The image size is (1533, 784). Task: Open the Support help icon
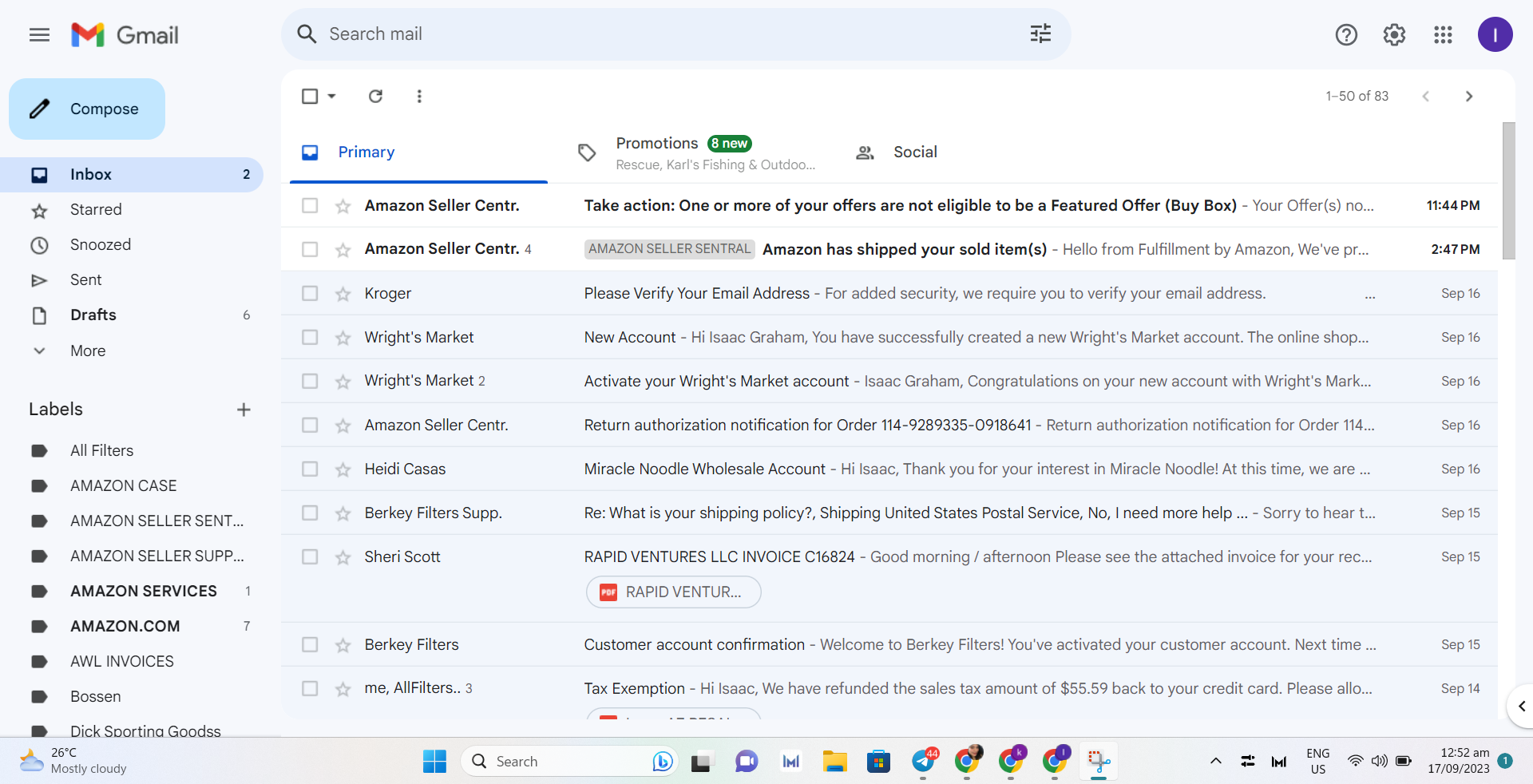(1346, 34)
